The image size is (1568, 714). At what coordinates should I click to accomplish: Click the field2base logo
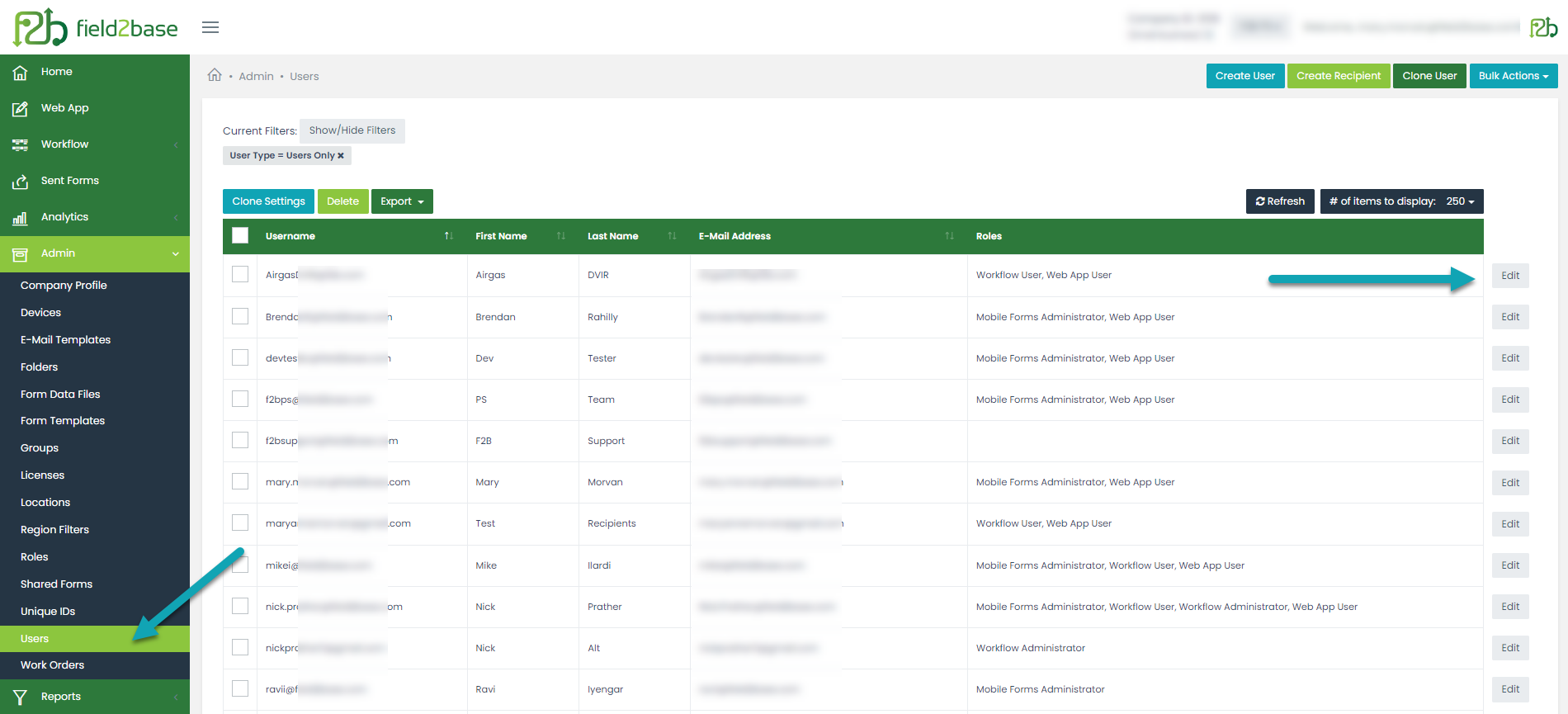pyautogui.click(x=95, y=27)
